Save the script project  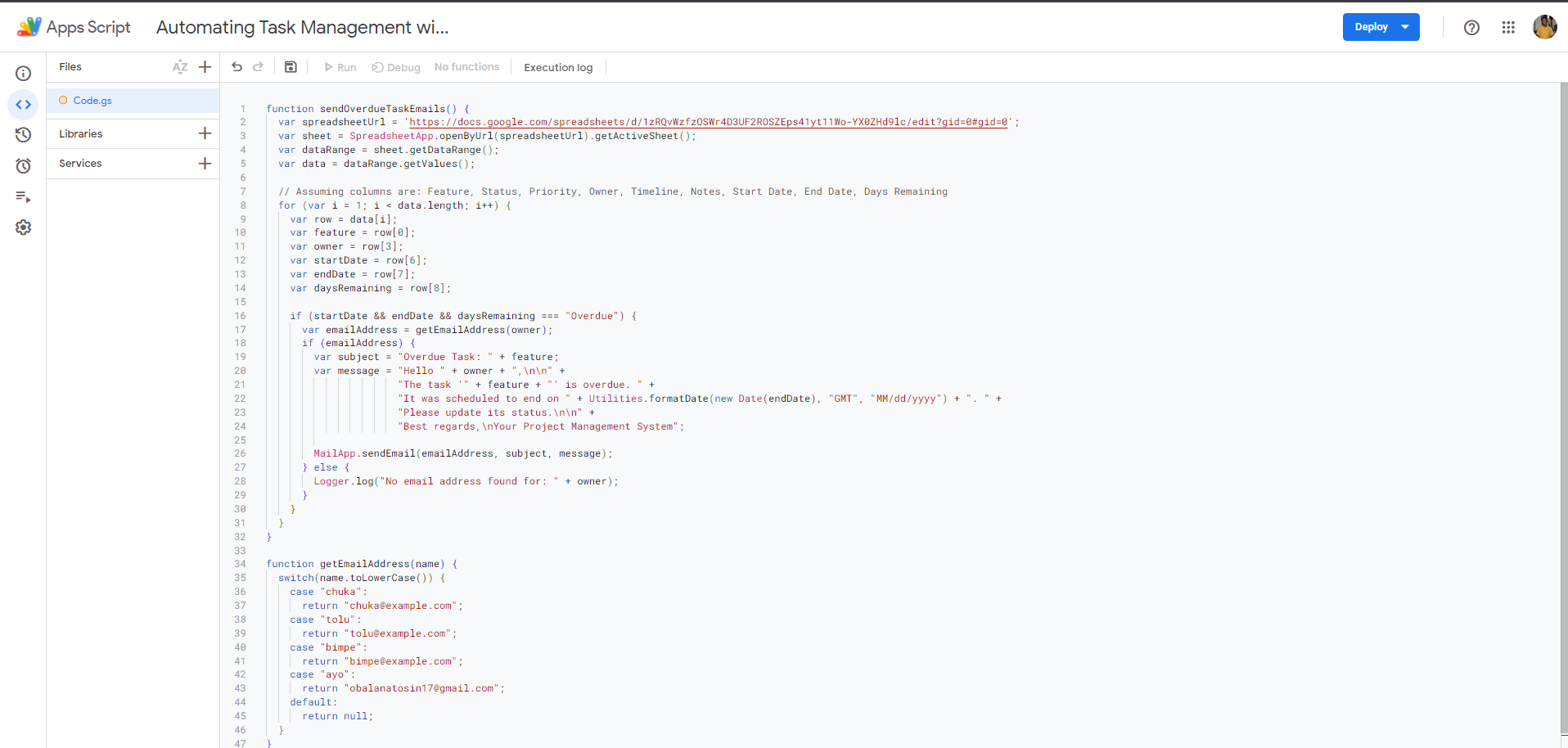291,66
